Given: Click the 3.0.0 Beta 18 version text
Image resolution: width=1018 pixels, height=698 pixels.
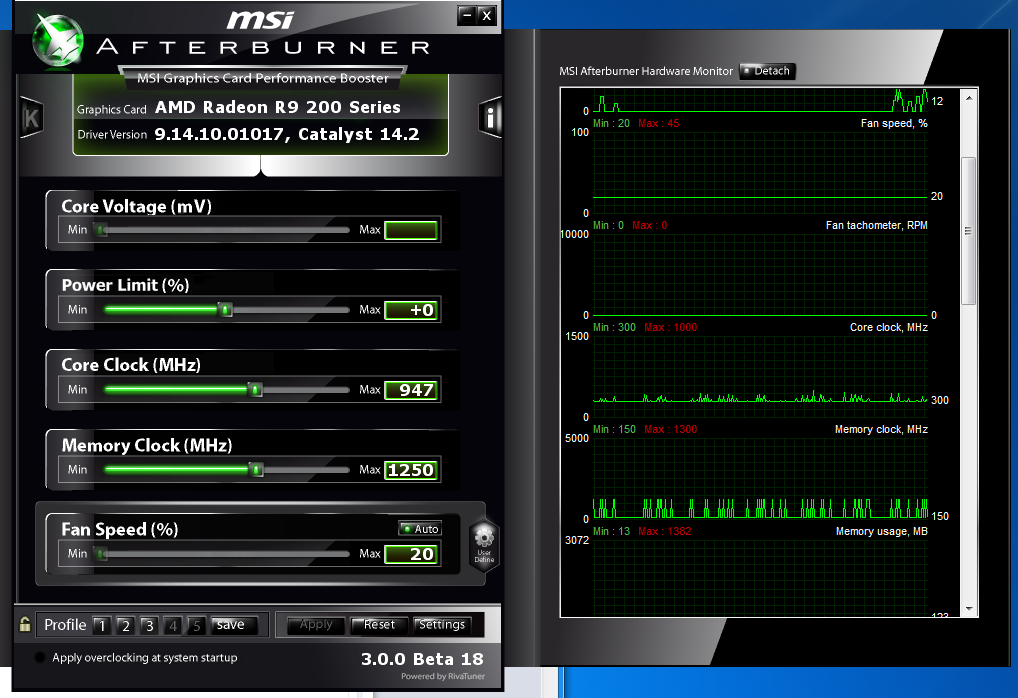Looking at the screenshot, I should tap(422, 659).
